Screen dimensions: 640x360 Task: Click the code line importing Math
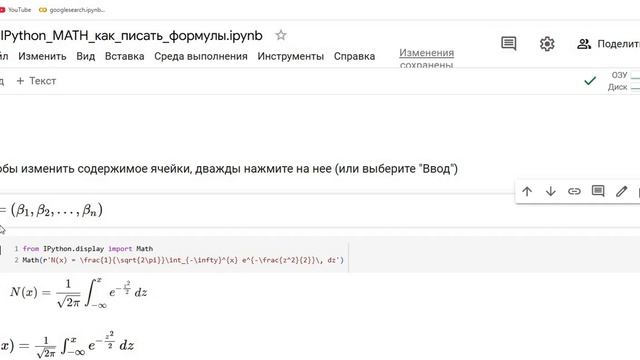point(88,249)
